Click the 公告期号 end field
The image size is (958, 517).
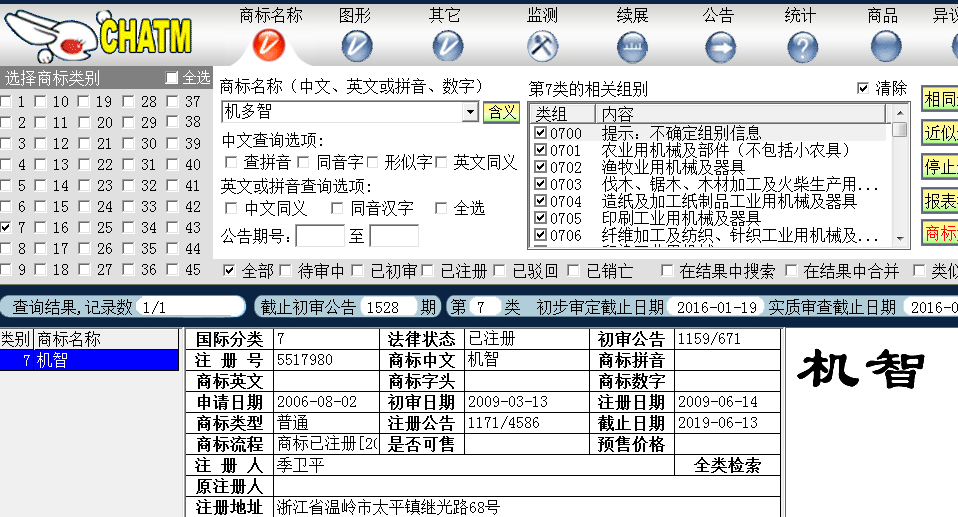pos(394,235)
